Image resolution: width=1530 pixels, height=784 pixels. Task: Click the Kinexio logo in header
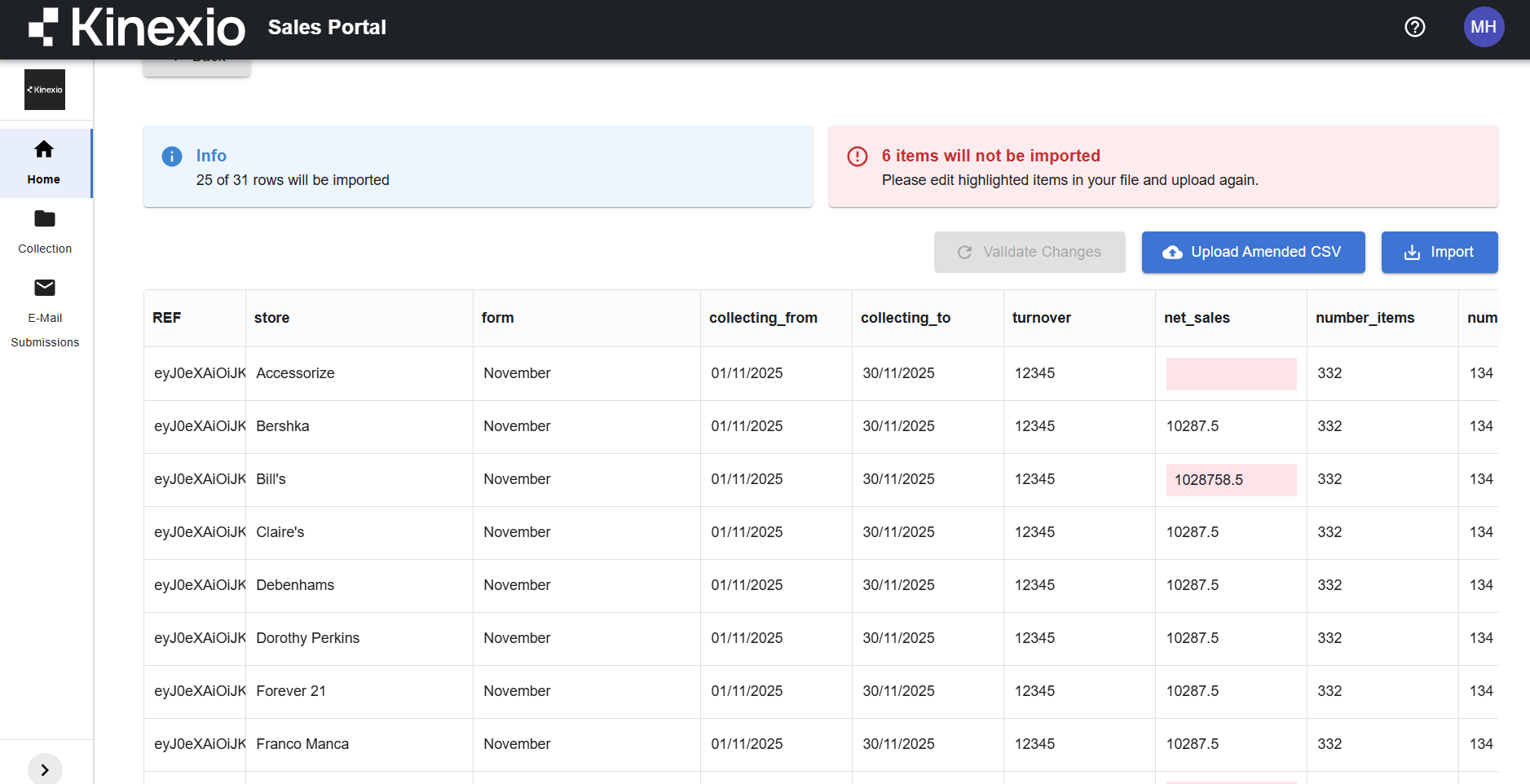coord(136,28)
